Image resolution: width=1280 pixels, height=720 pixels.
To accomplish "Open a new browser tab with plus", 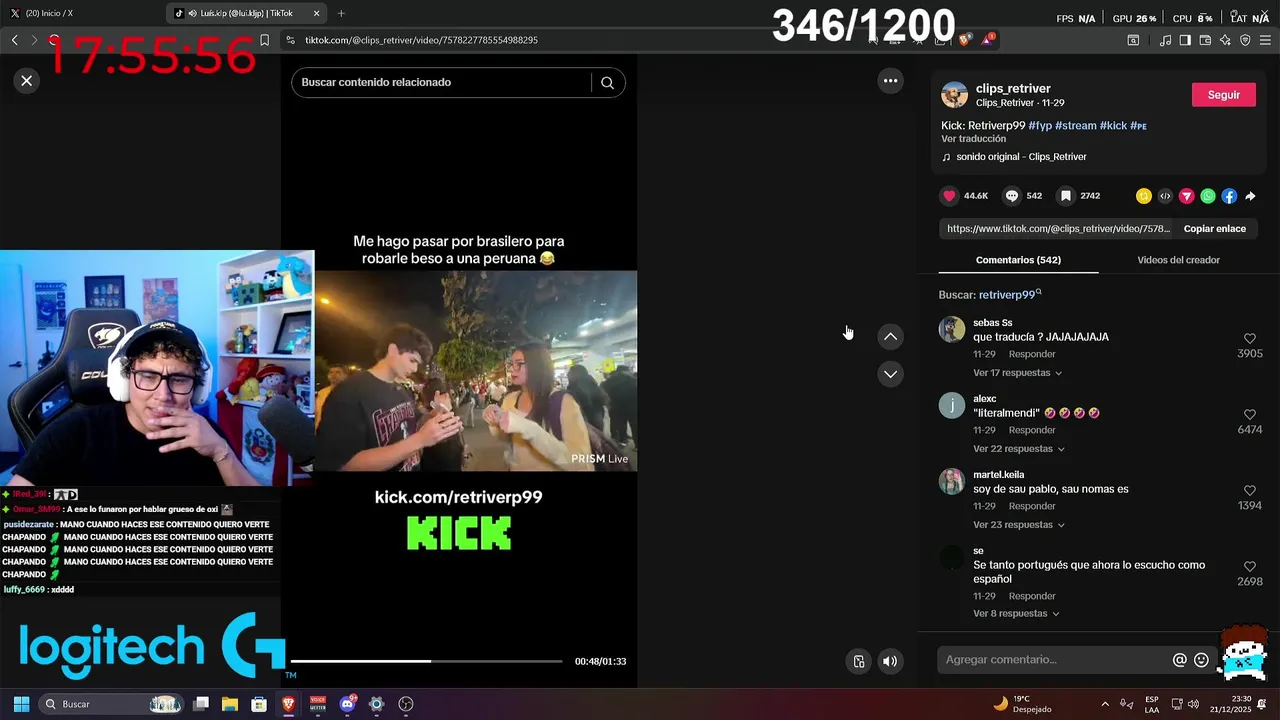I will [x=341, y=13].
